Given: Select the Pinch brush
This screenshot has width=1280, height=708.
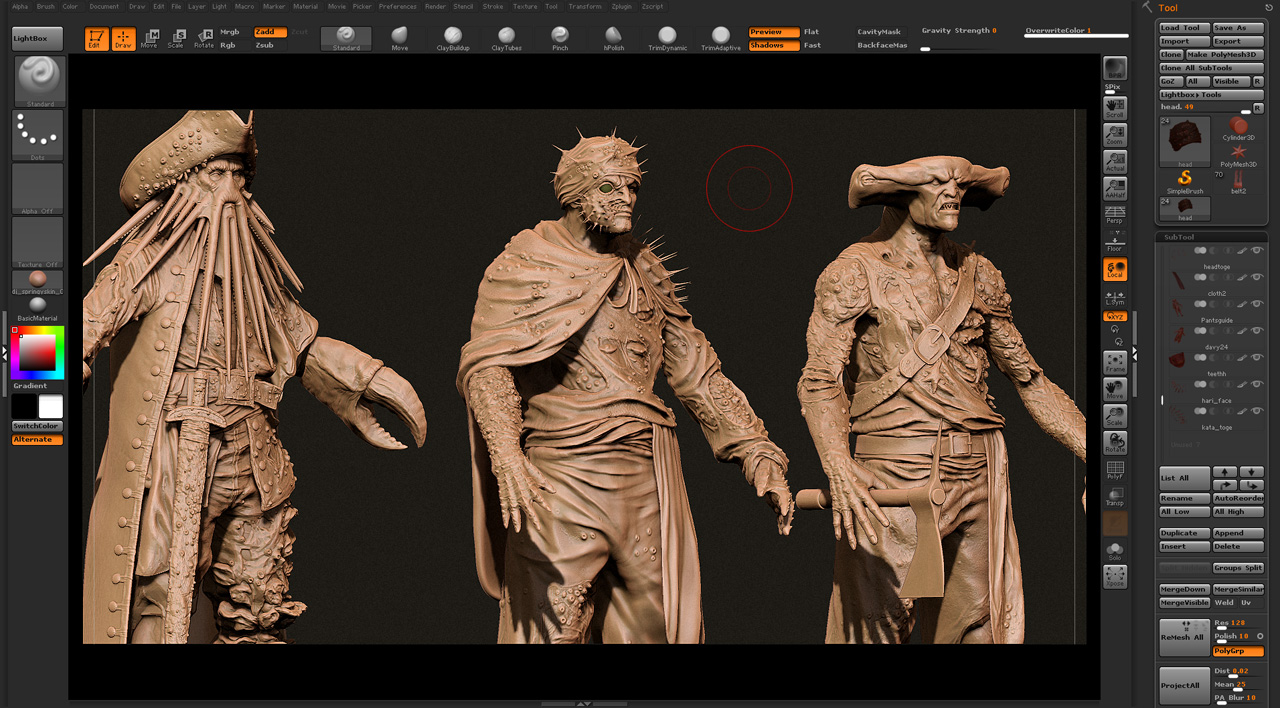Looking at the screenshot, I should tap(560, 39).
